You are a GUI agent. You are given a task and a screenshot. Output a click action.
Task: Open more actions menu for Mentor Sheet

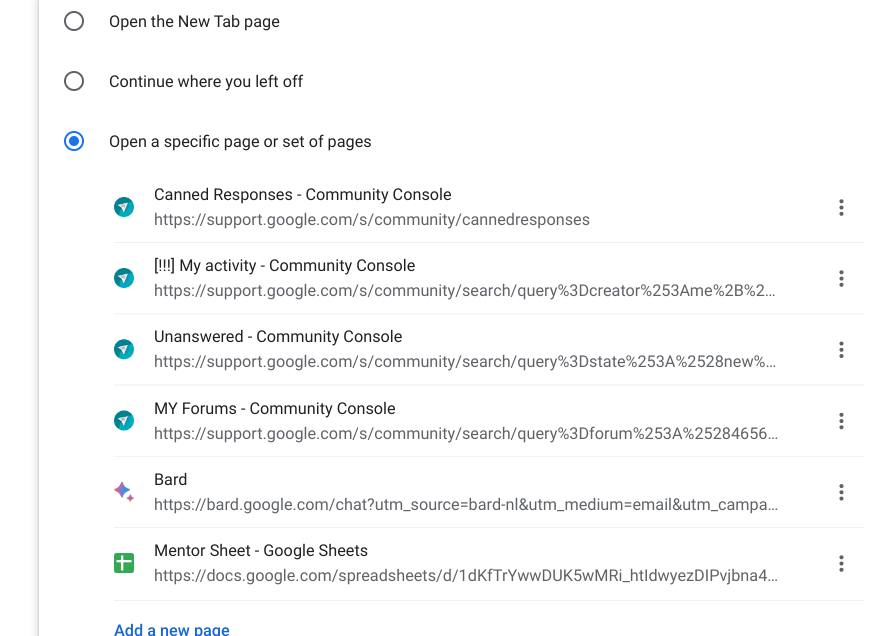point(841,563)
